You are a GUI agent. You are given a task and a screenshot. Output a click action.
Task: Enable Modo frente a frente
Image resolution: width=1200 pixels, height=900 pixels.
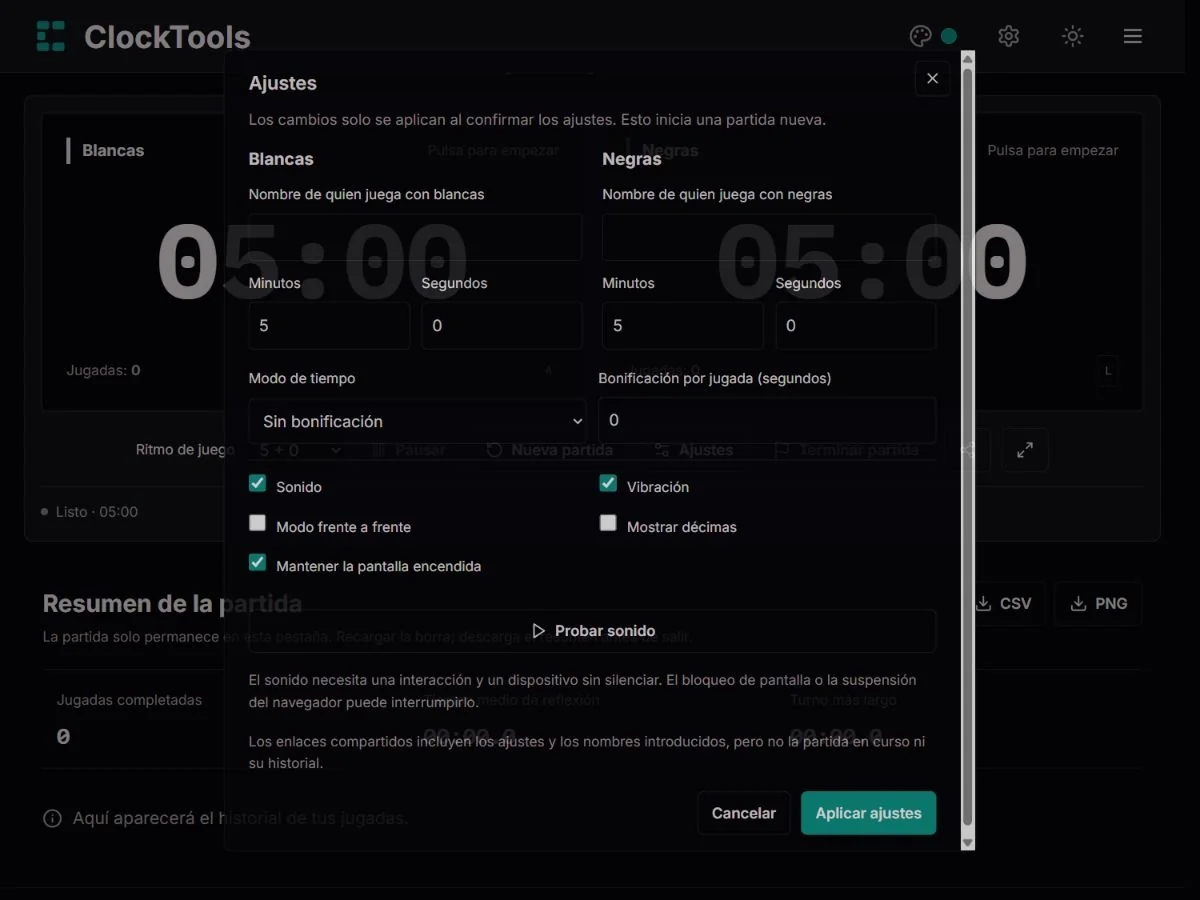pyautogui.click(x=258, y=523)
